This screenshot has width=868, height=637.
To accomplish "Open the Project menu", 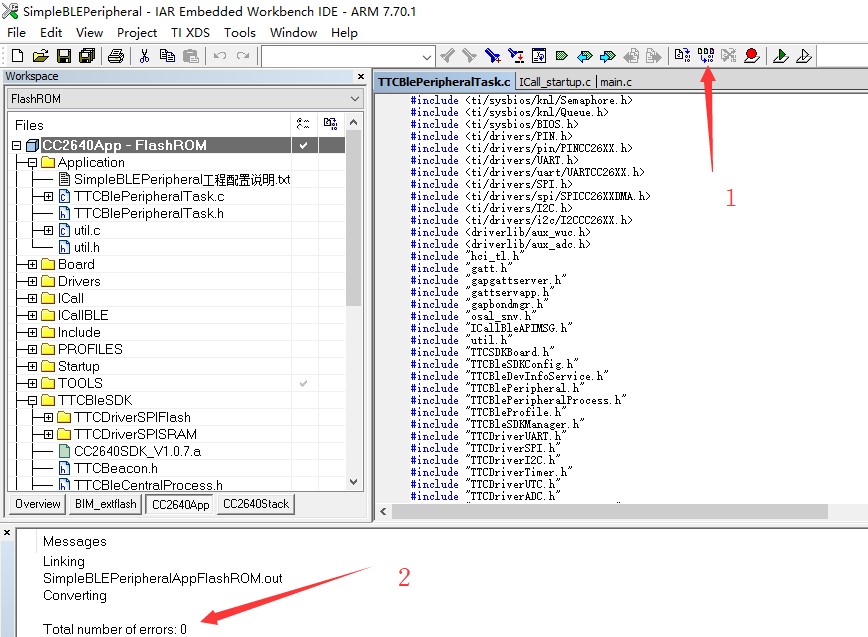I will click(137, 33).
